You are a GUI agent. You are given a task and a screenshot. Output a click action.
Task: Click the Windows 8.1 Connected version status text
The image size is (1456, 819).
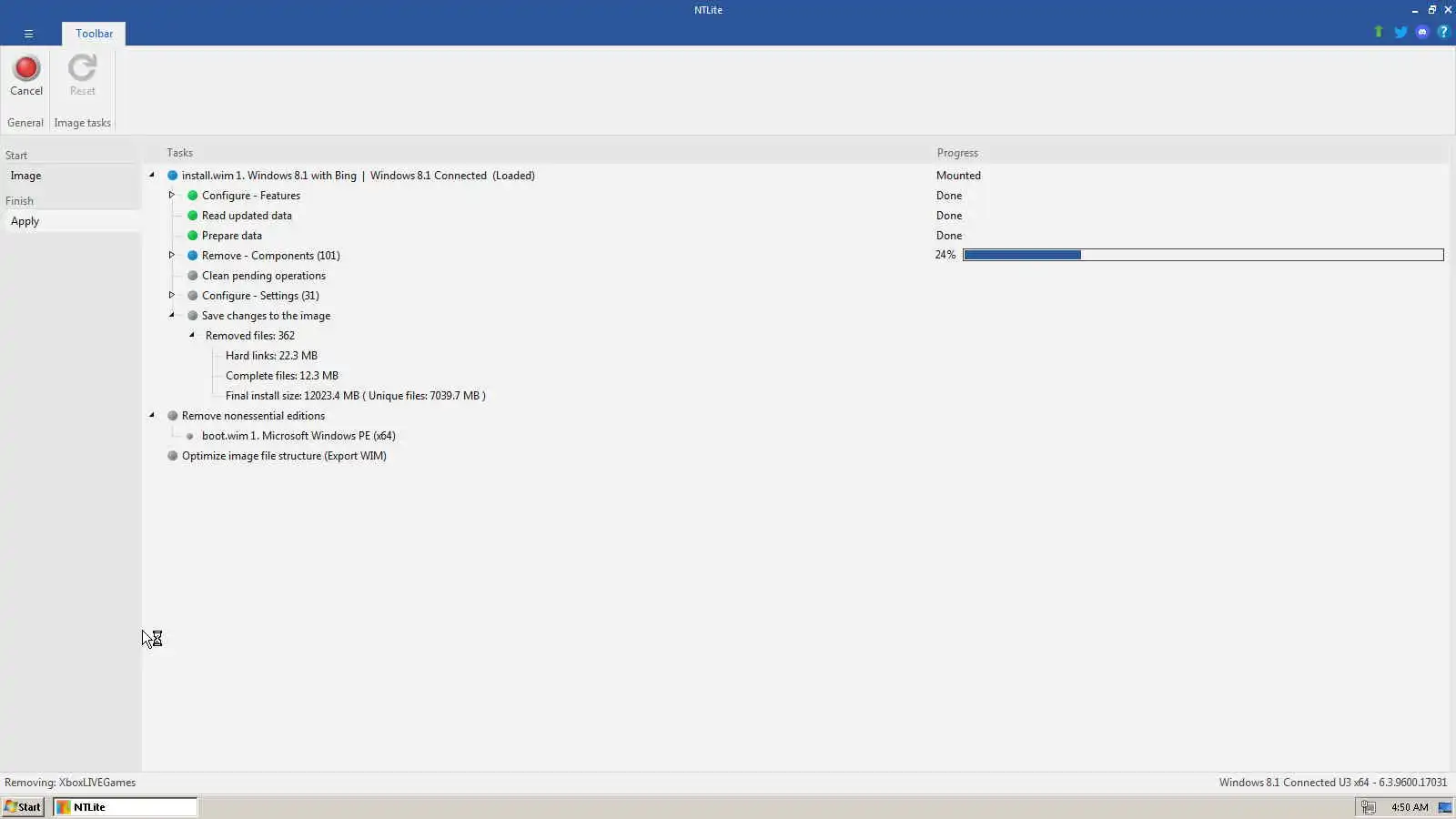point(1332,783)
